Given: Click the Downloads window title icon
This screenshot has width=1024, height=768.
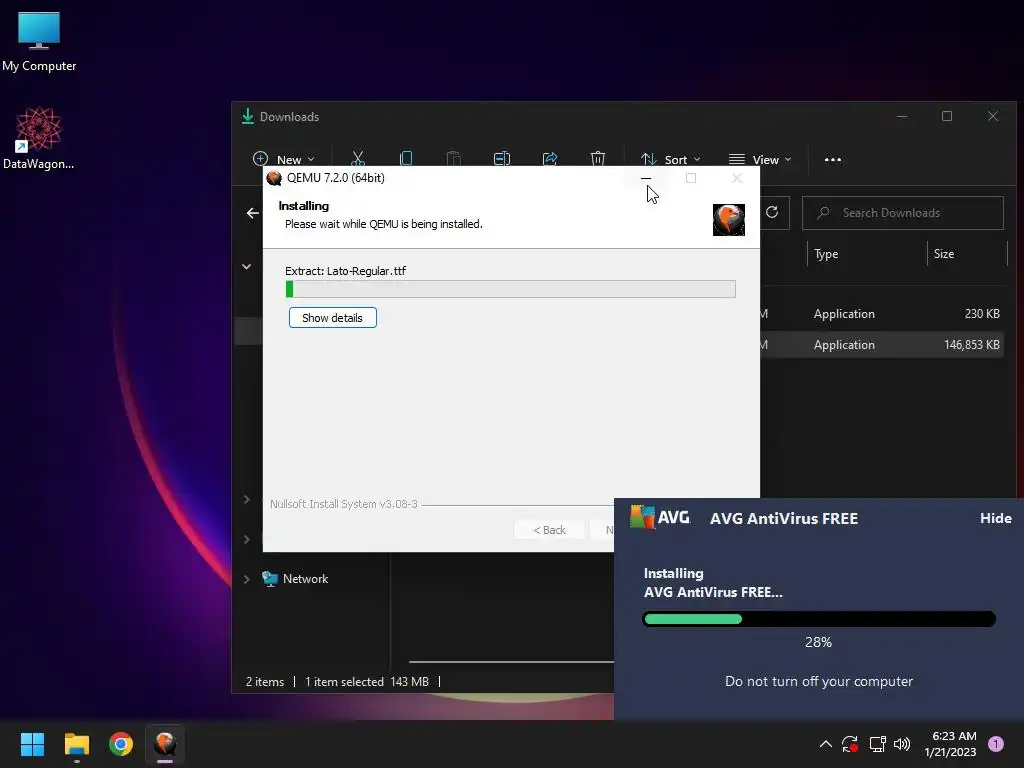Looking at the screenshot, I should [x=248, y=116].
